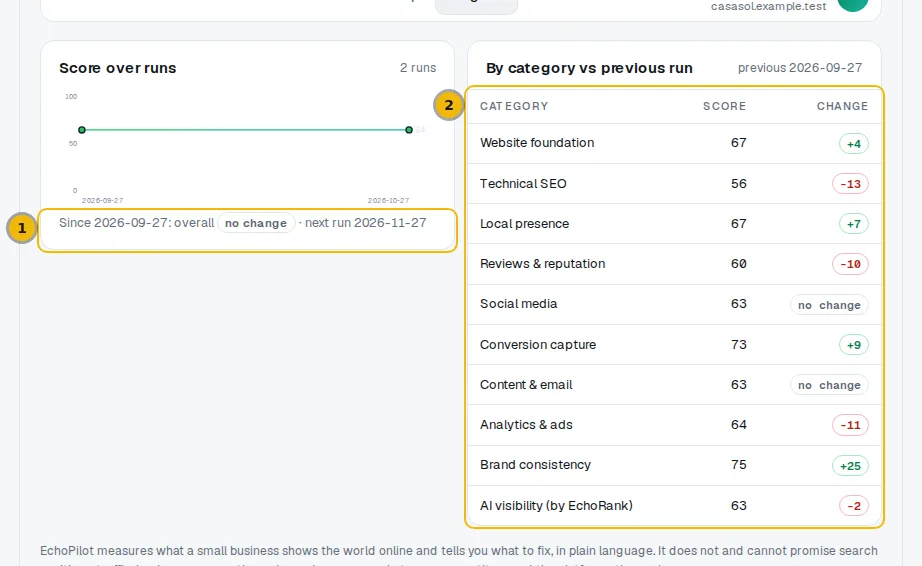Click the +4 change badge for Website foundation
Screen dimensions: 922x566
(854, 144)
